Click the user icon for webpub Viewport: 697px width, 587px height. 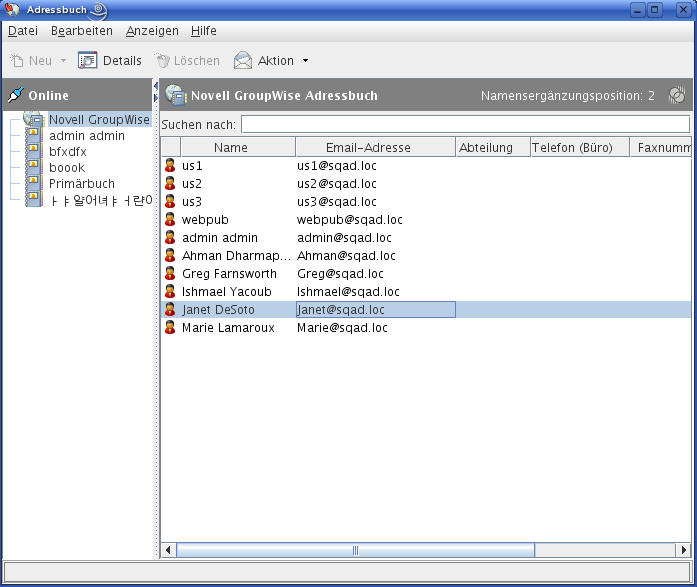tap(170, 219)
